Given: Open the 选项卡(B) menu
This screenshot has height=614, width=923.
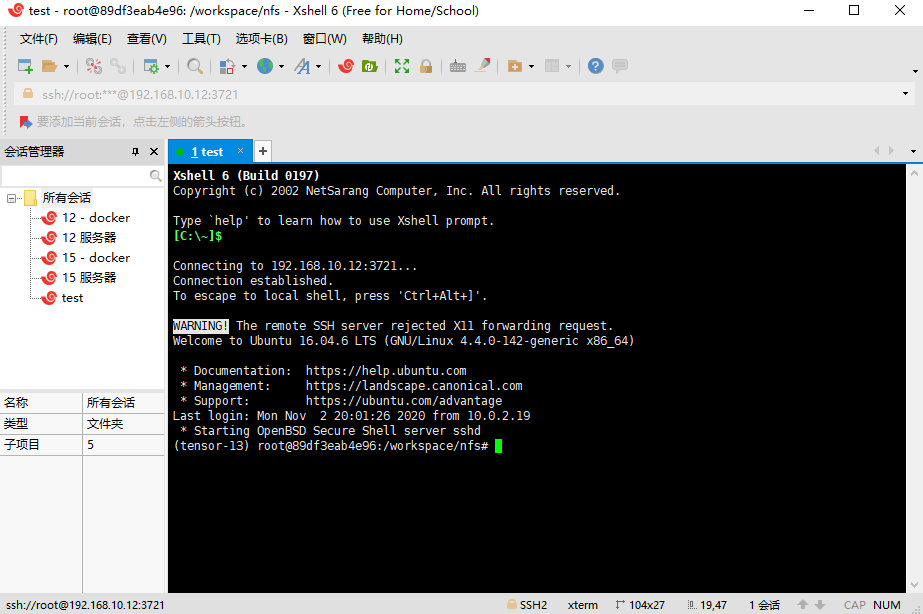Looking at the screenshot, I should click(261, 39).
